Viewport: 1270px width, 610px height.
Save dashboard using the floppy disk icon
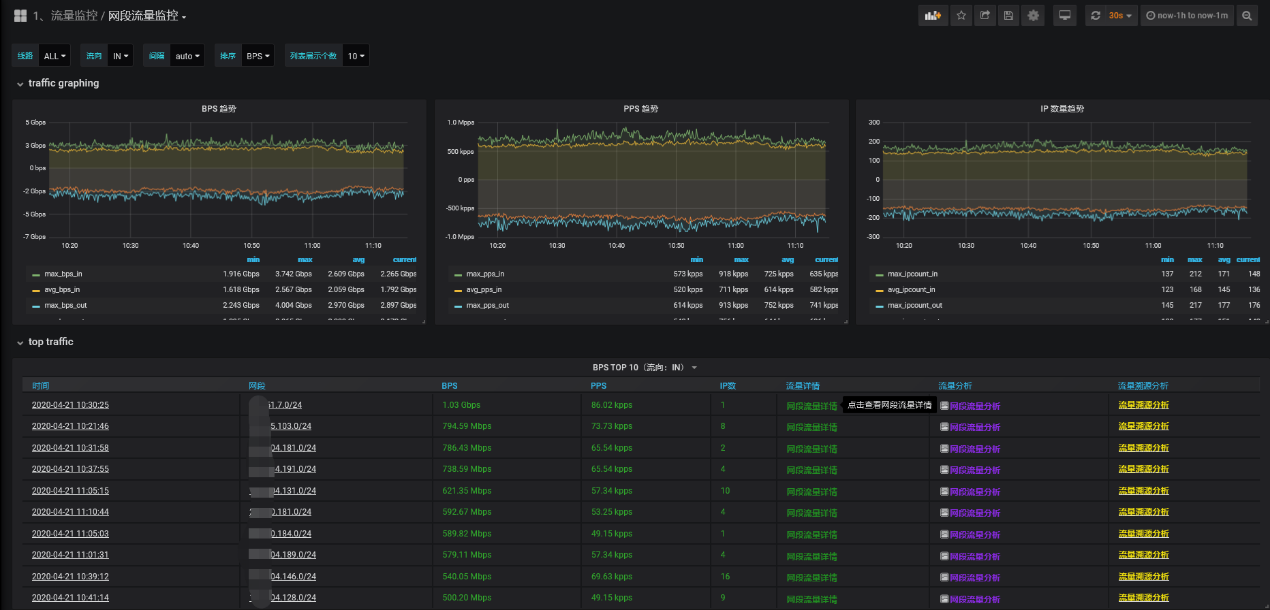point(1008,16)
